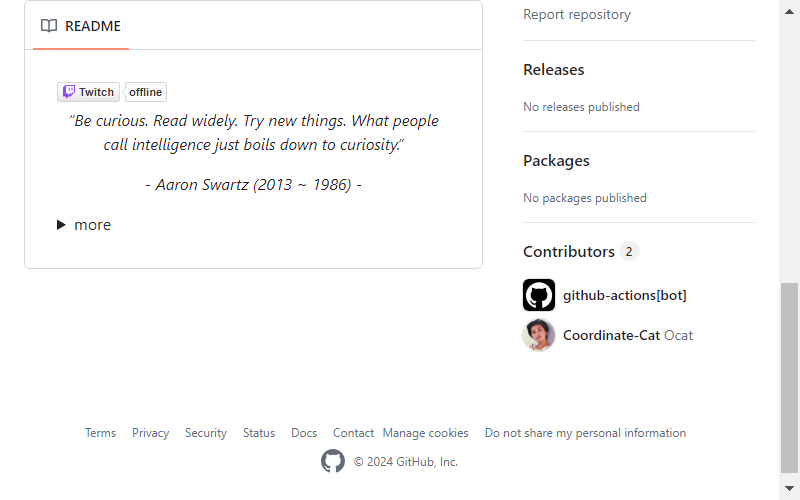Viewport: 800px width, 500px height.
Task: Click the vertical scrollbar thumb
Action: [789, 378]
